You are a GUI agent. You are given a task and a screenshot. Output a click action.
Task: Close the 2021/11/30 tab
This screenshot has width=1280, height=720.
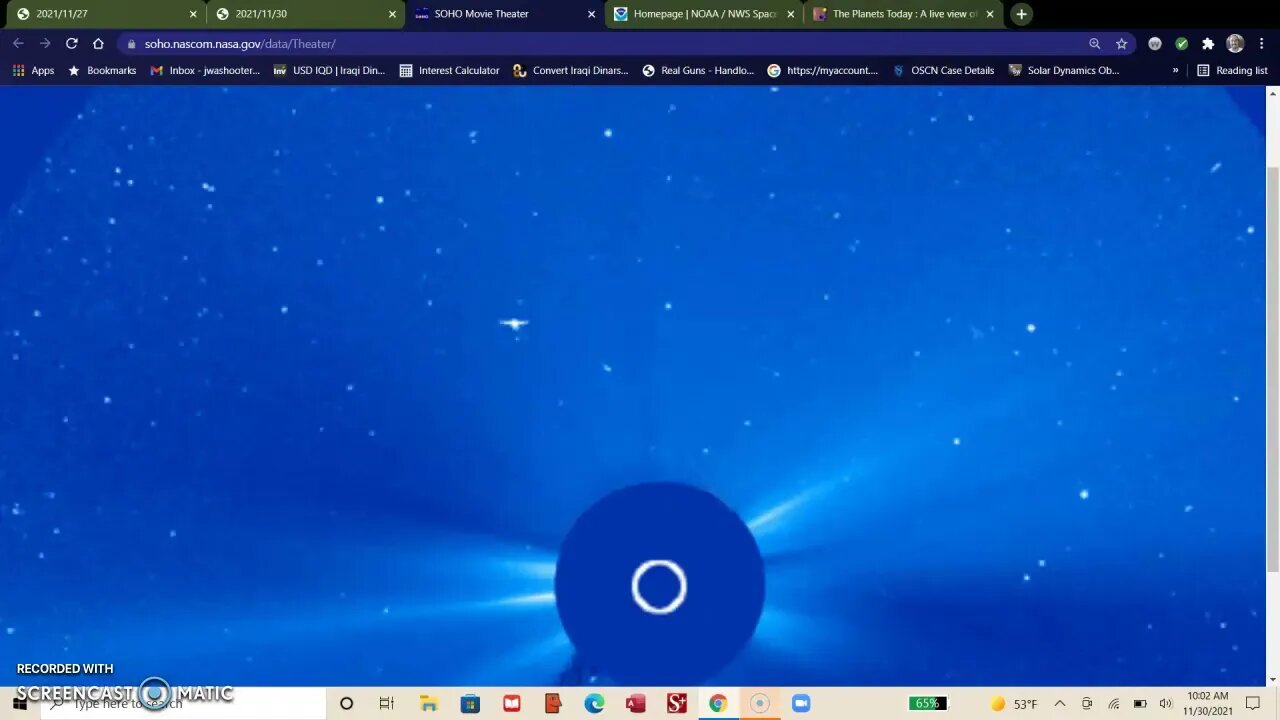pyautogui.click(x=392, y=14)
